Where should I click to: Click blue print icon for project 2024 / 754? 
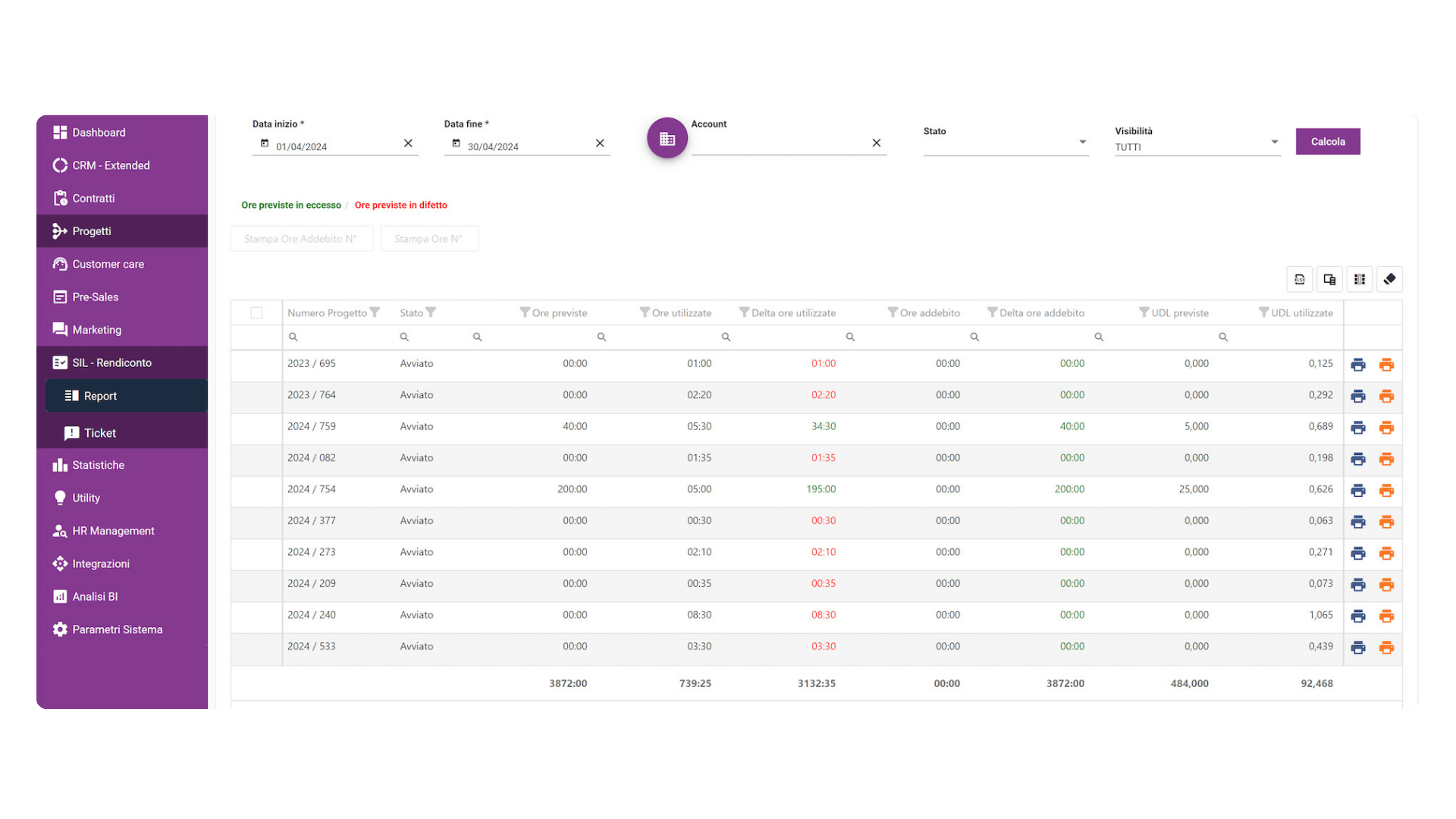point(1358,491)
